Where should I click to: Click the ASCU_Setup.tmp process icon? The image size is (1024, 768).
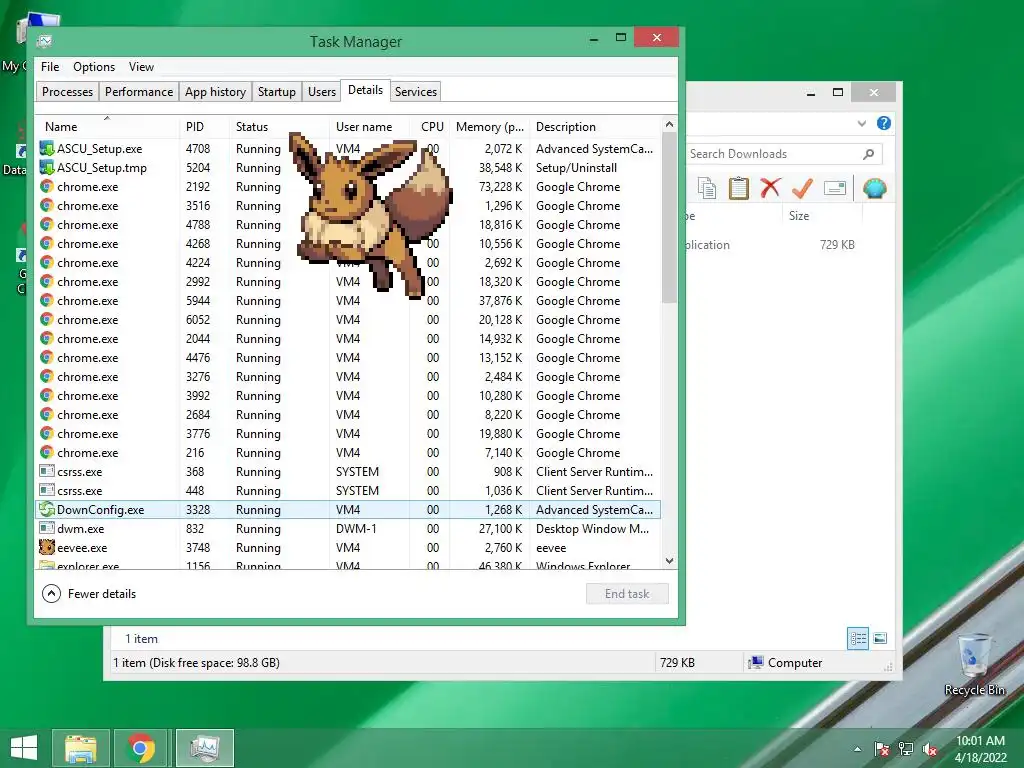click(47, 167)
